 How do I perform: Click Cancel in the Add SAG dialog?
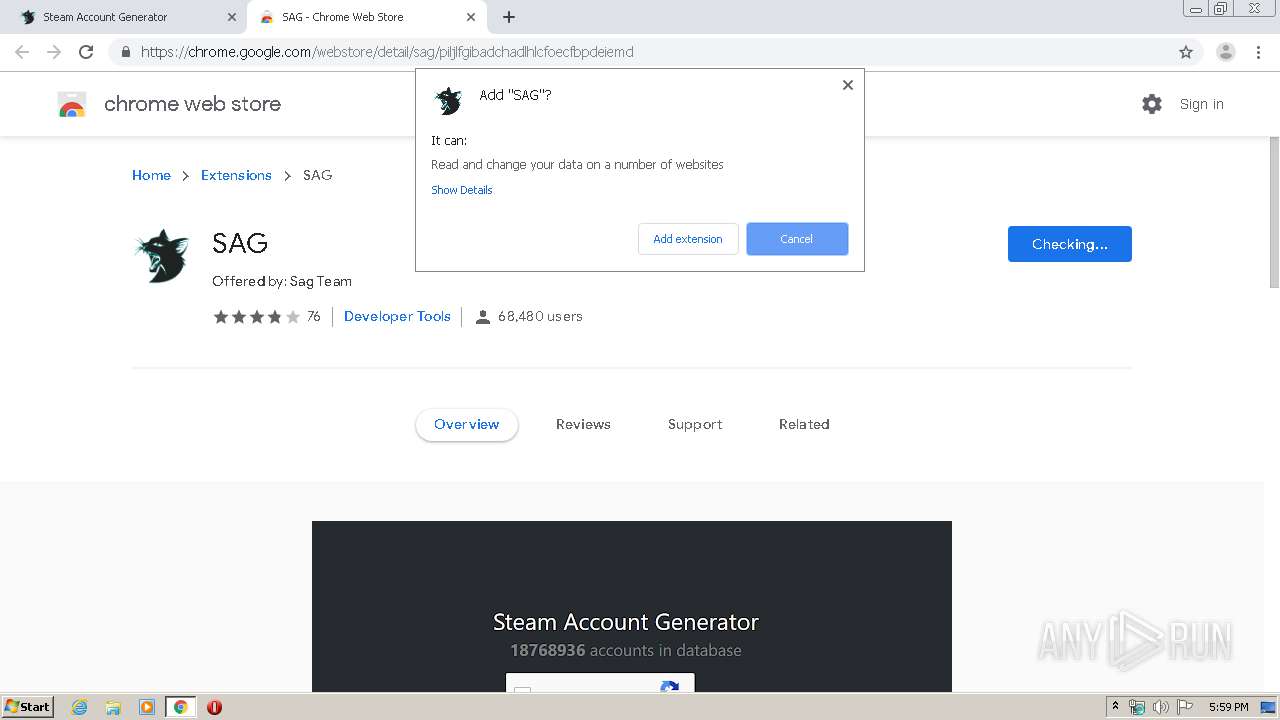[x=797, y=239]
